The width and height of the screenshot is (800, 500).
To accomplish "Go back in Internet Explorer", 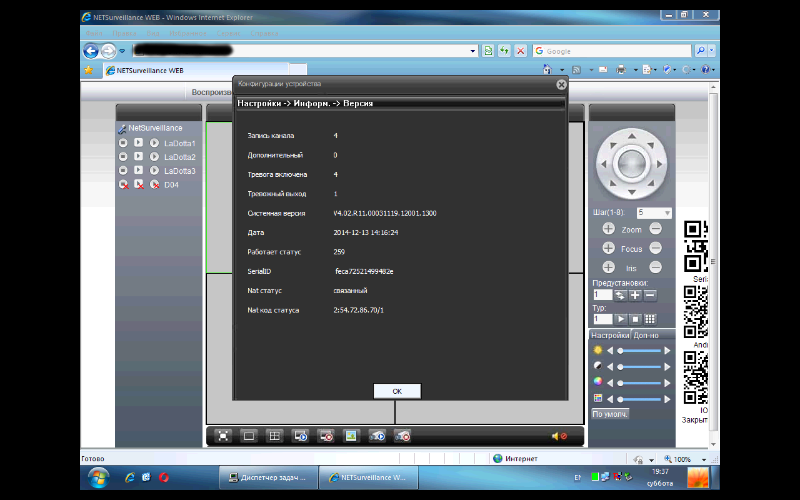I will point(91,51).
